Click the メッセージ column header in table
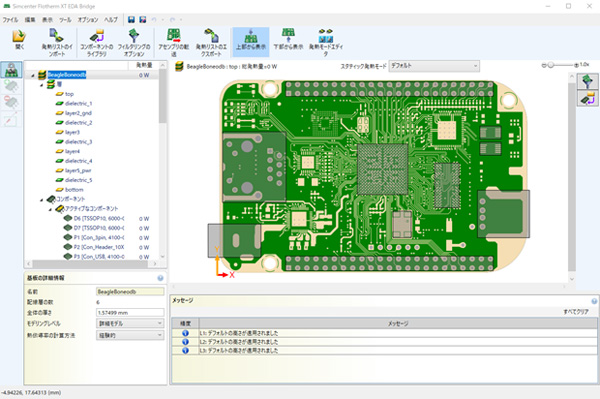Viewport: 600px width, 399px height. 398,324
